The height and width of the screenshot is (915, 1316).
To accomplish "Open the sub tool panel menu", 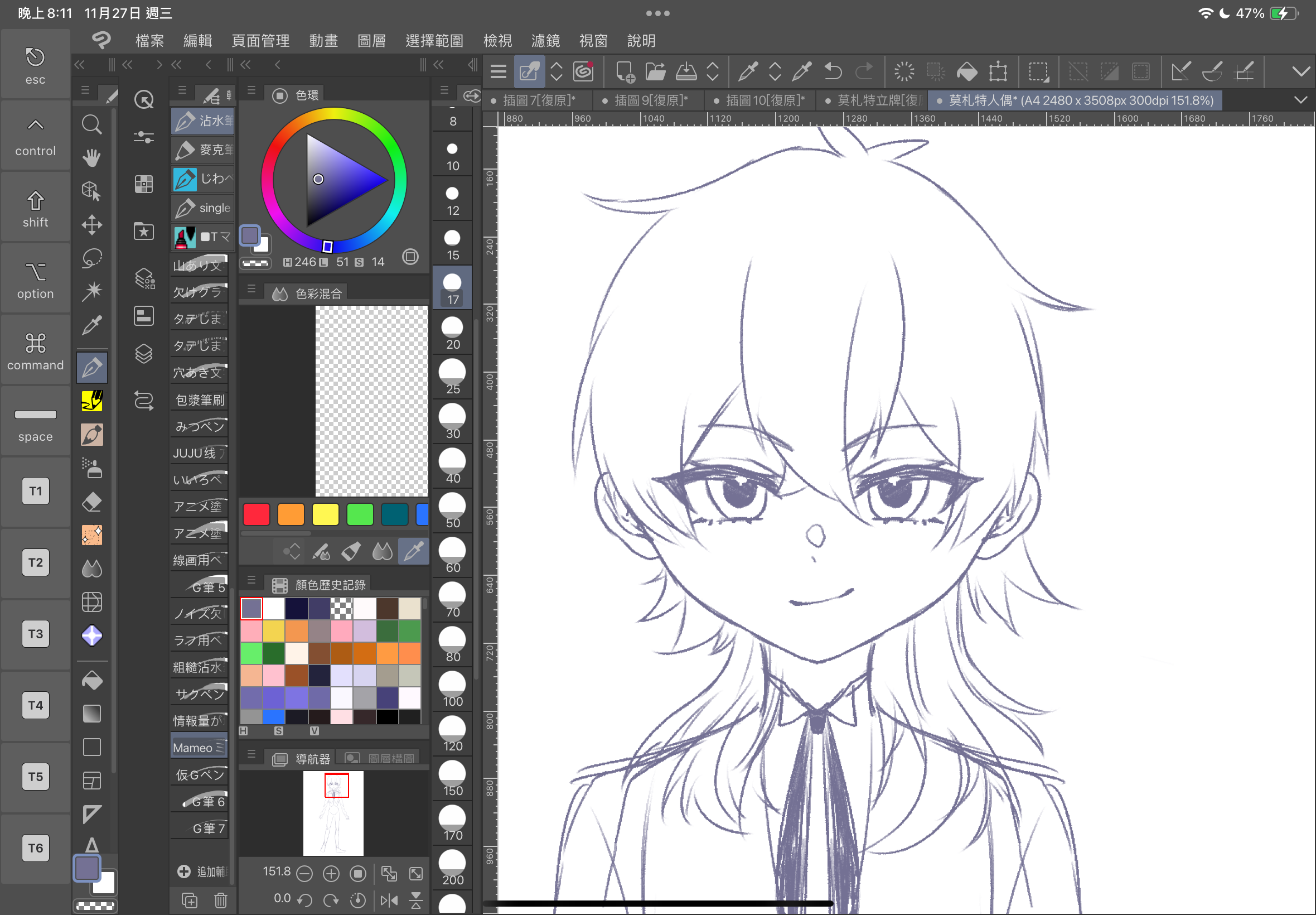I will pyautogui.click(x=183, y=90).
